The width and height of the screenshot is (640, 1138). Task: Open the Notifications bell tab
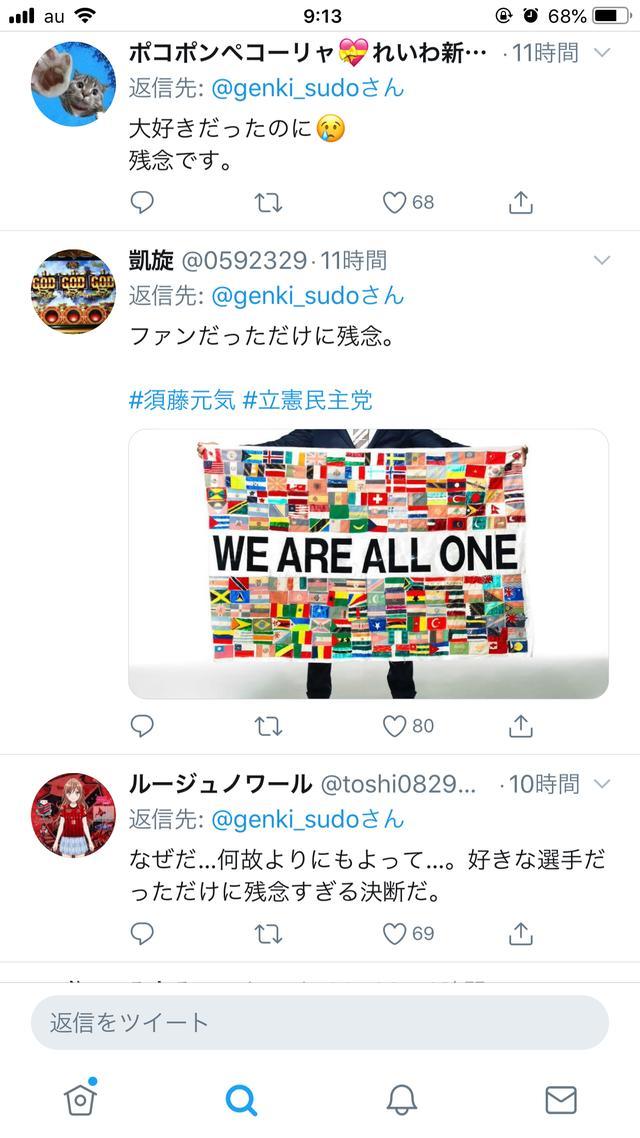click(x=401, y=1100)
